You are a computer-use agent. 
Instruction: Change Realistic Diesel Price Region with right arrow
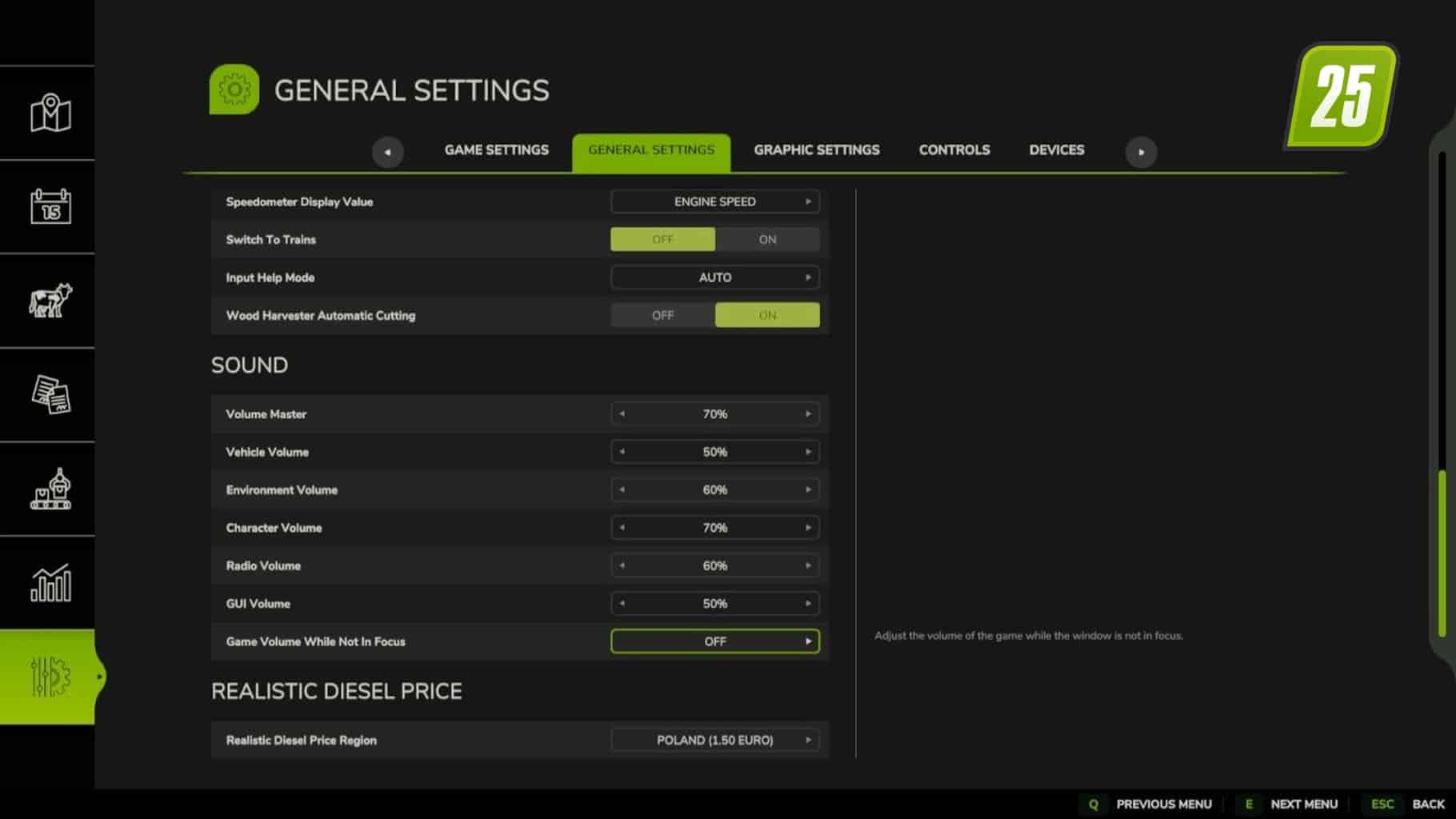808,740
